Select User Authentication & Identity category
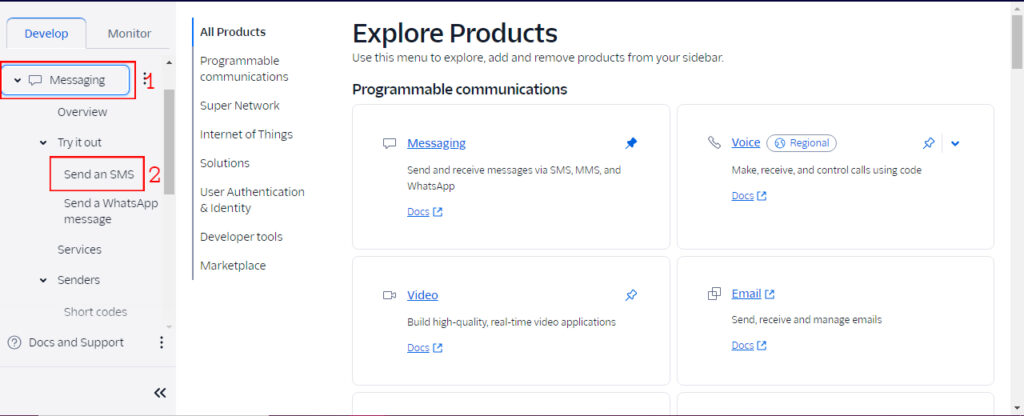The image size is (1024, 416). coord(252,200)
